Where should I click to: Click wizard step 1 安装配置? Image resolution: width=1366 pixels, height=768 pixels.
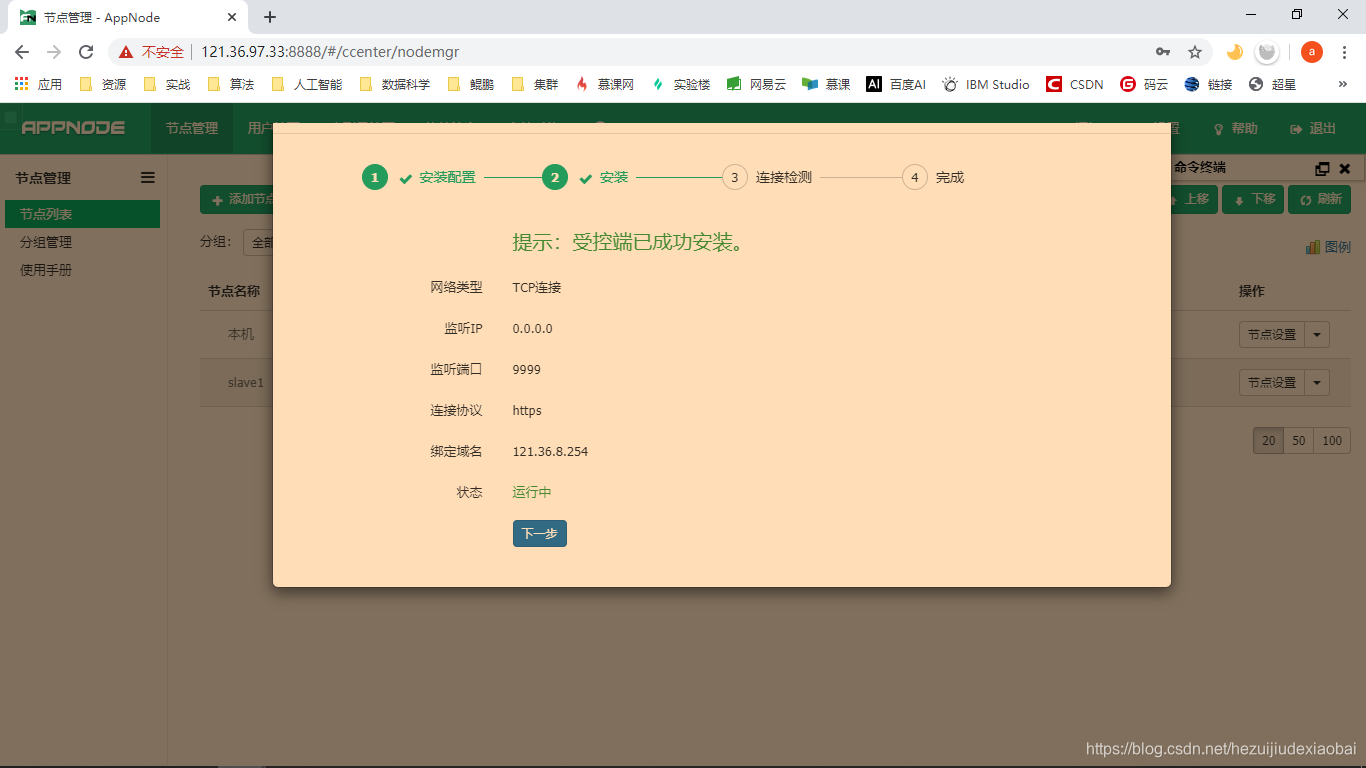[x=419, y=177]
